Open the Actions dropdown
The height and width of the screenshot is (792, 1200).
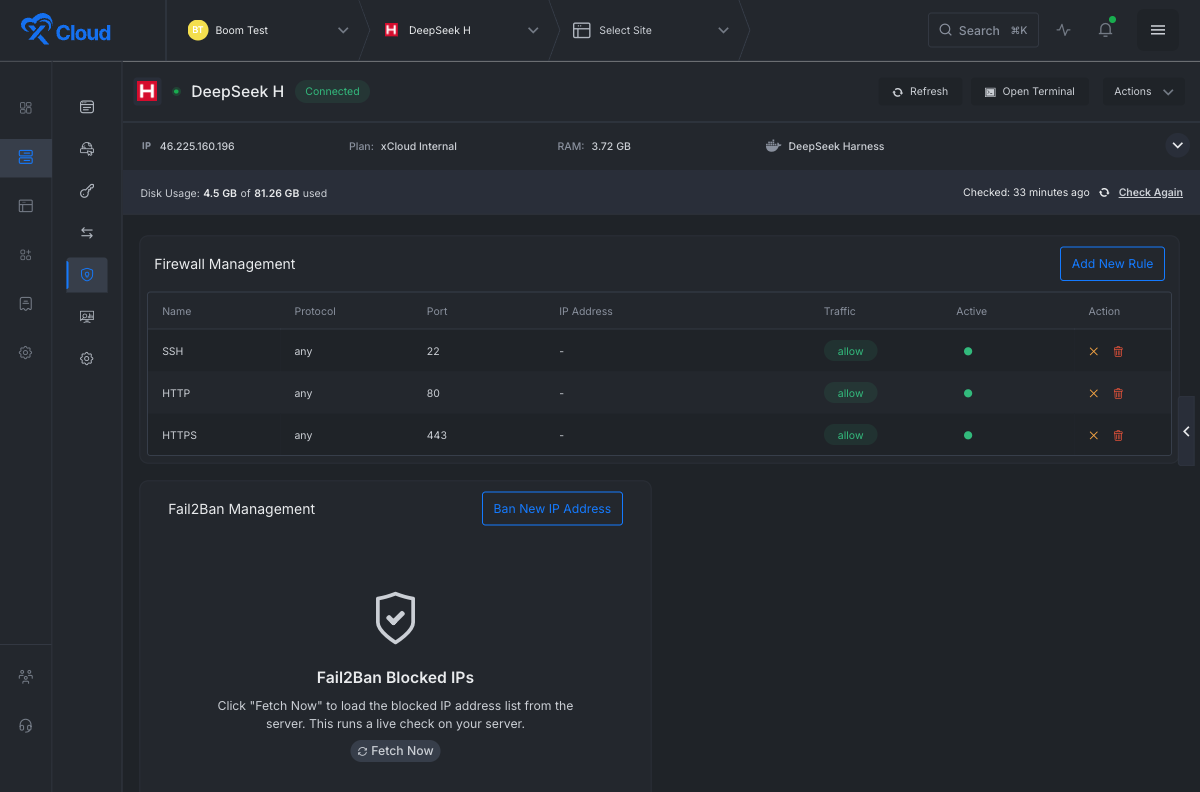(1143, 91)
